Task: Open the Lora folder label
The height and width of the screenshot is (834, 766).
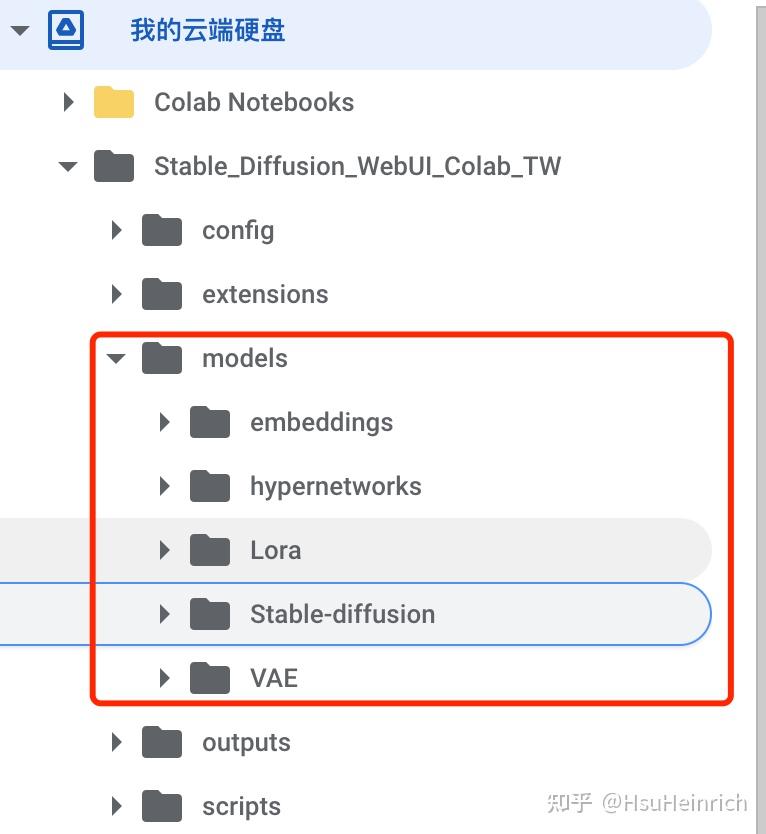Action: pyautogui.click(x=275, y=550)
